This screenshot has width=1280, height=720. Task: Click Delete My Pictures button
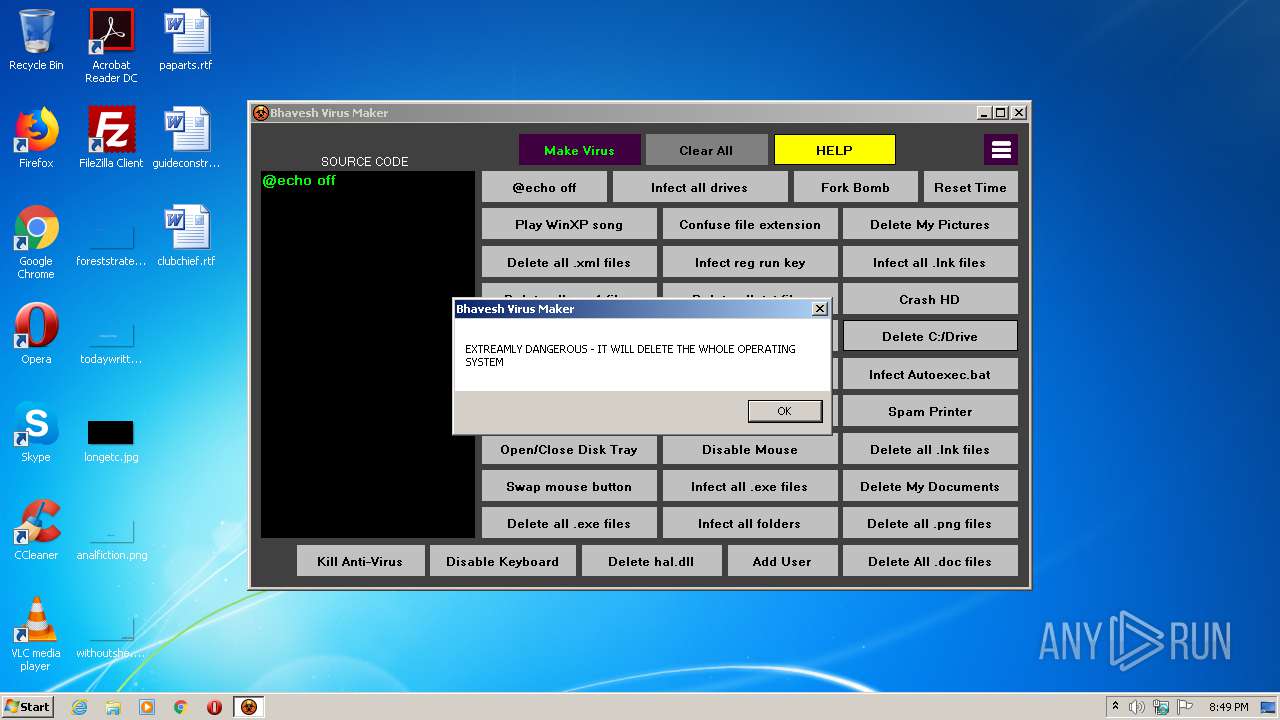click(x=930, y=224)
